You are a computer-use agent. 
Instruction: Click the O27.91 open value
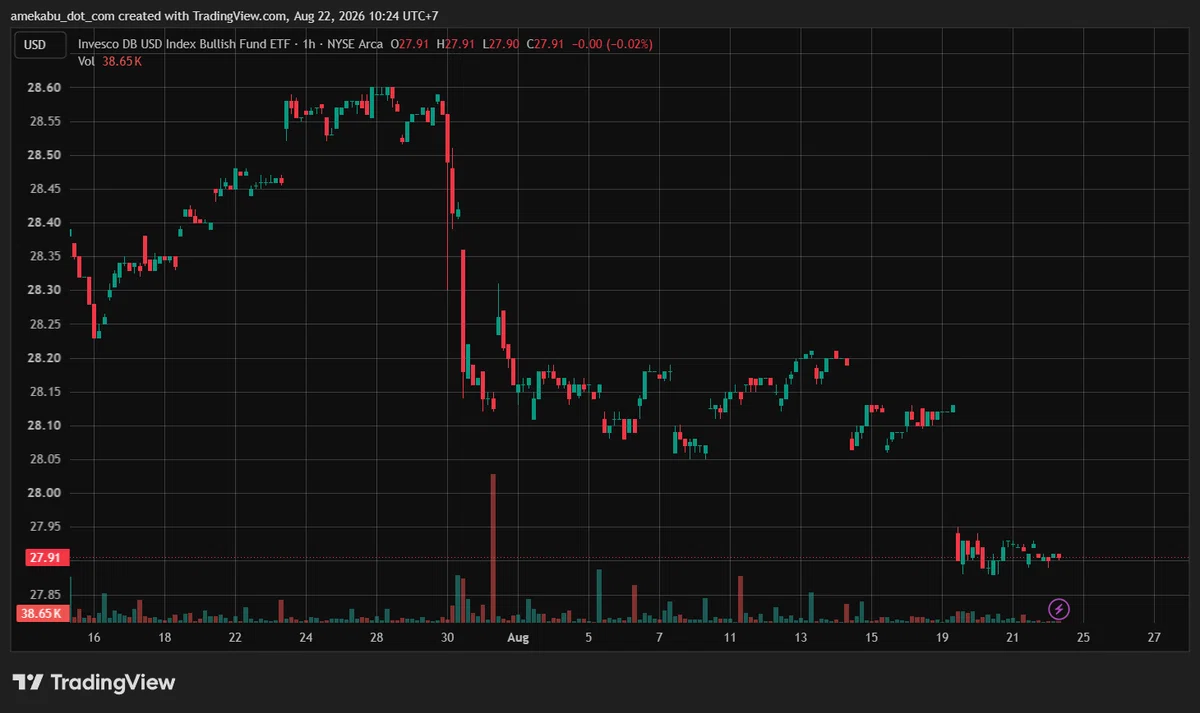411,44
